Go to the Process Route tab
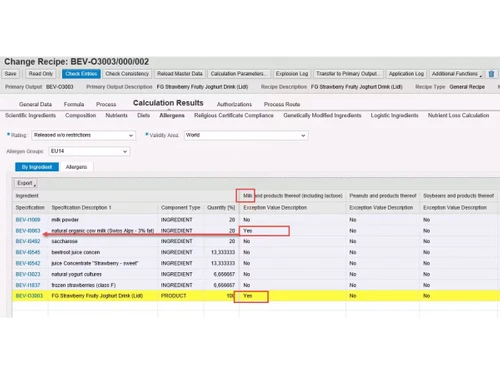The image size is (500, 375). 282,104
